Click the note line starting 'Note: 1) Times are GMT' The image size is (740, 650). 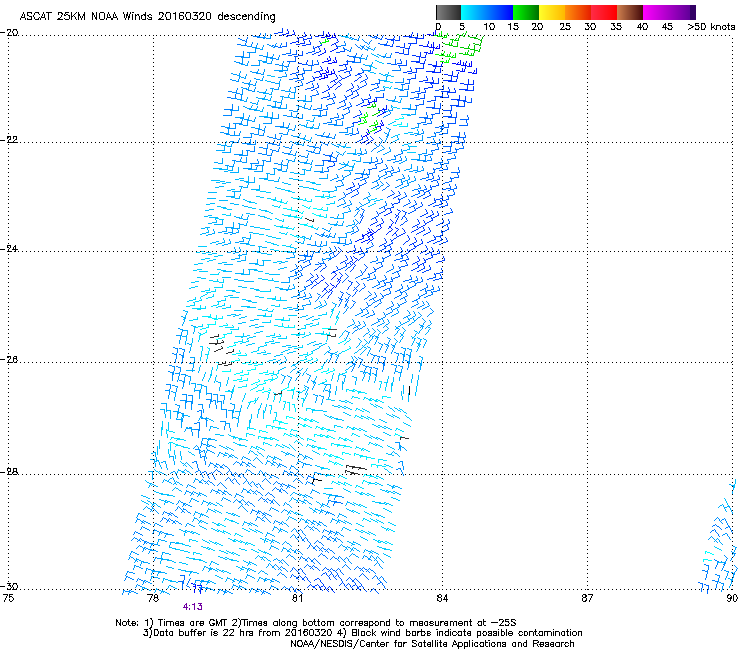tap(316, 623)
